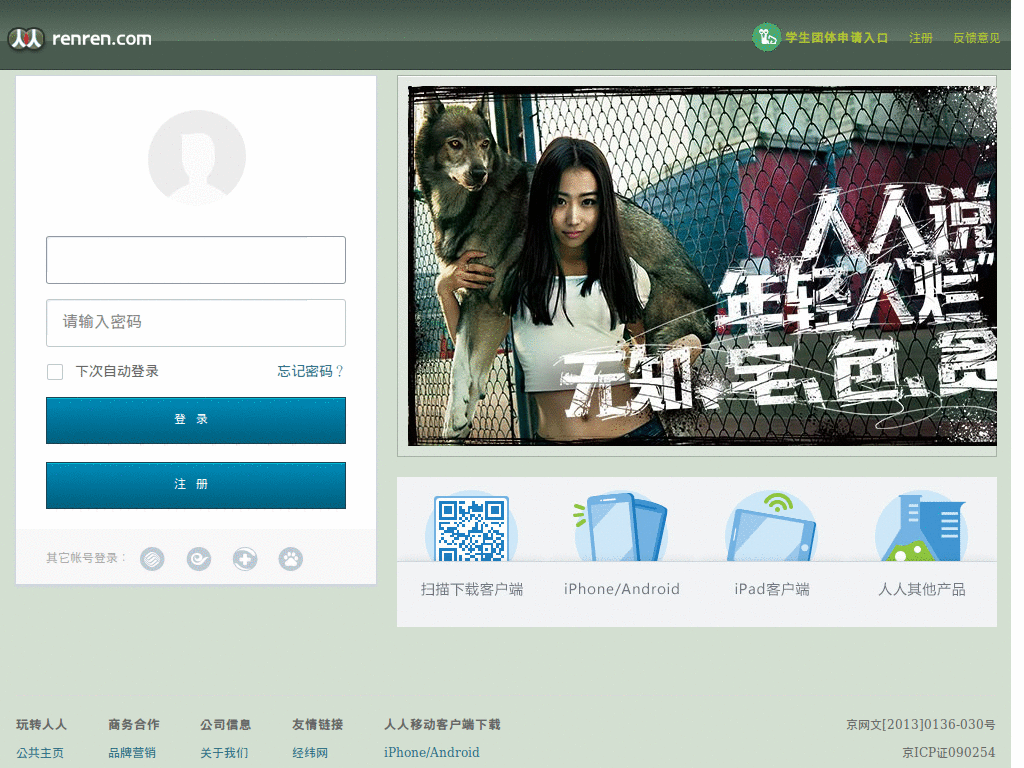The width and height of the screenshot is (1024, 768).
Task: Open footer iPhone/Android download link
Action: coord(432,752)
